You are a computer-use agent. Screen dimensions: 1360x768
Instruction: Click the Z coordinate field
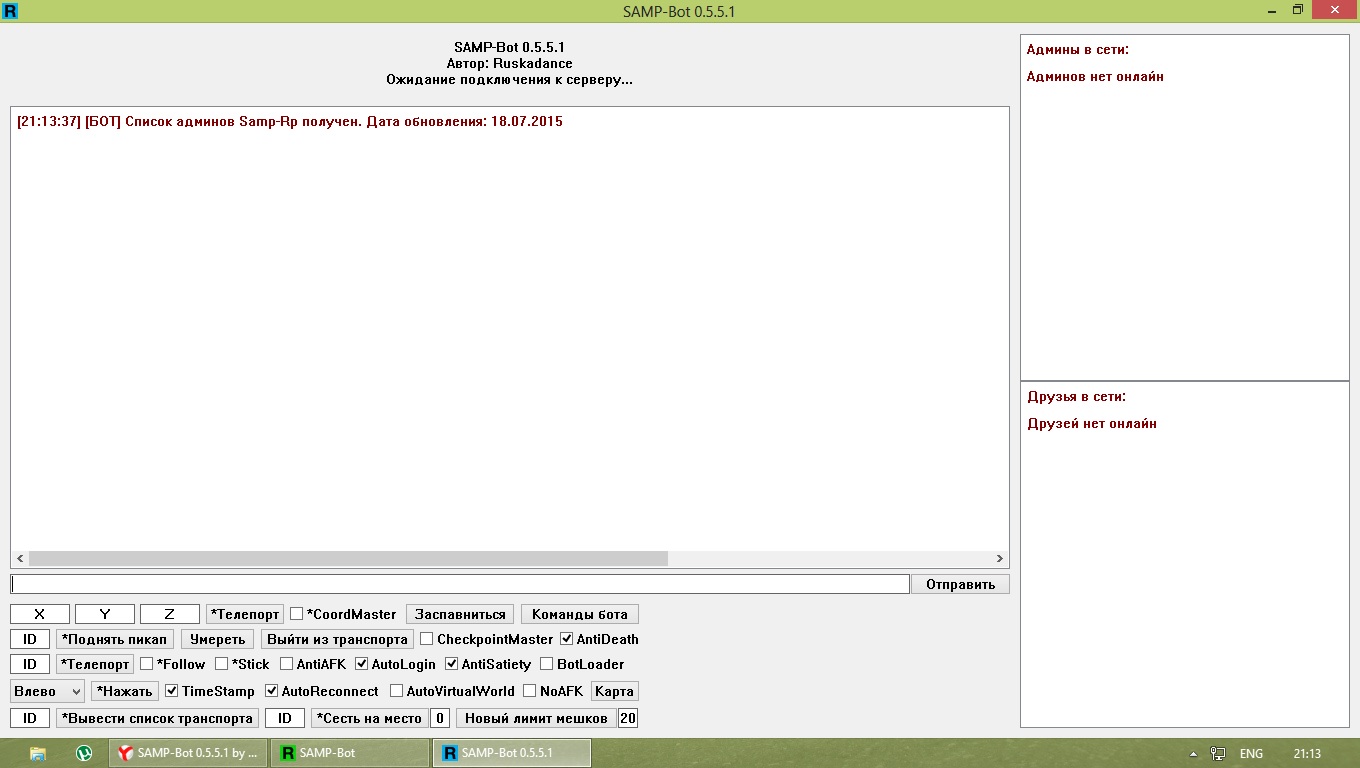(170, 614)
